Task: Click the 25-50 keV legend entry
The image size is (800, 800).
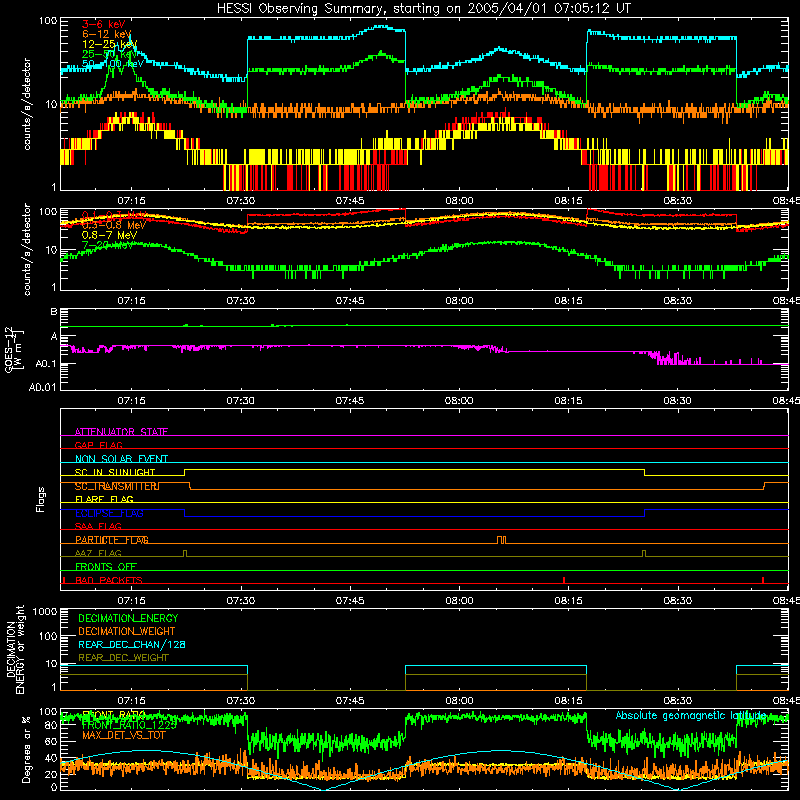Action: click(109, 54)
